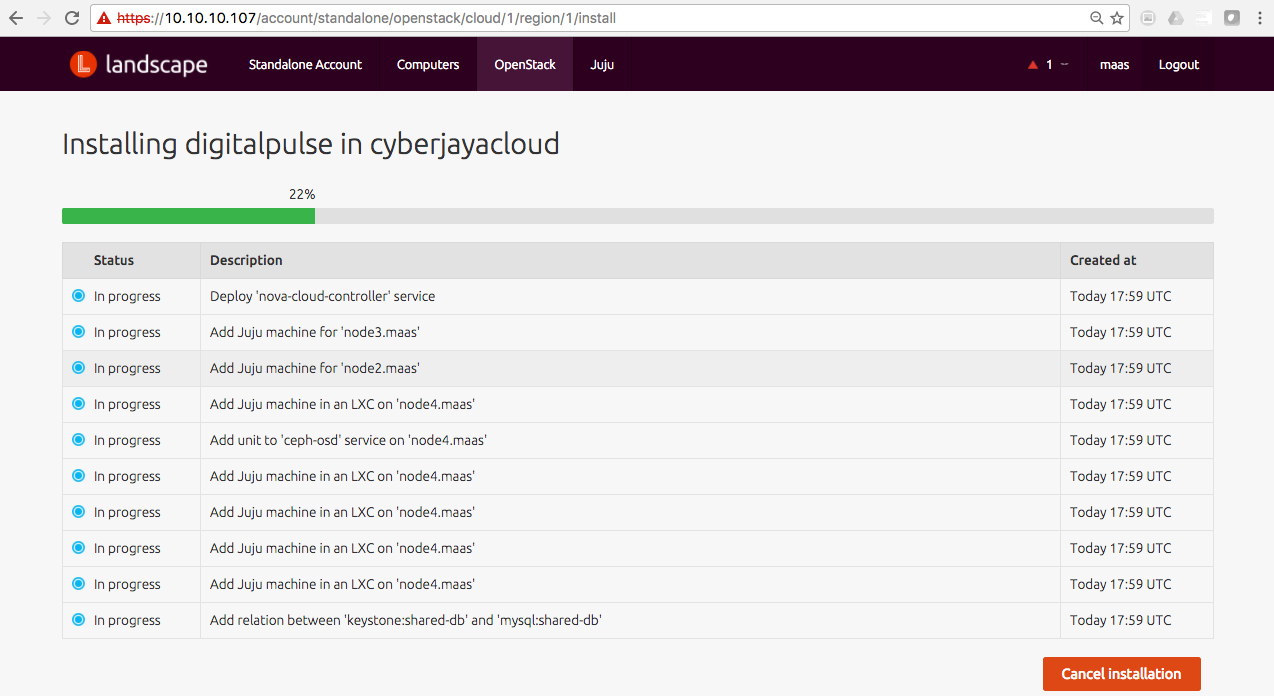Click 'In progress' in ceph-osd row
The image size is (1274, 696).
[127, 440]
